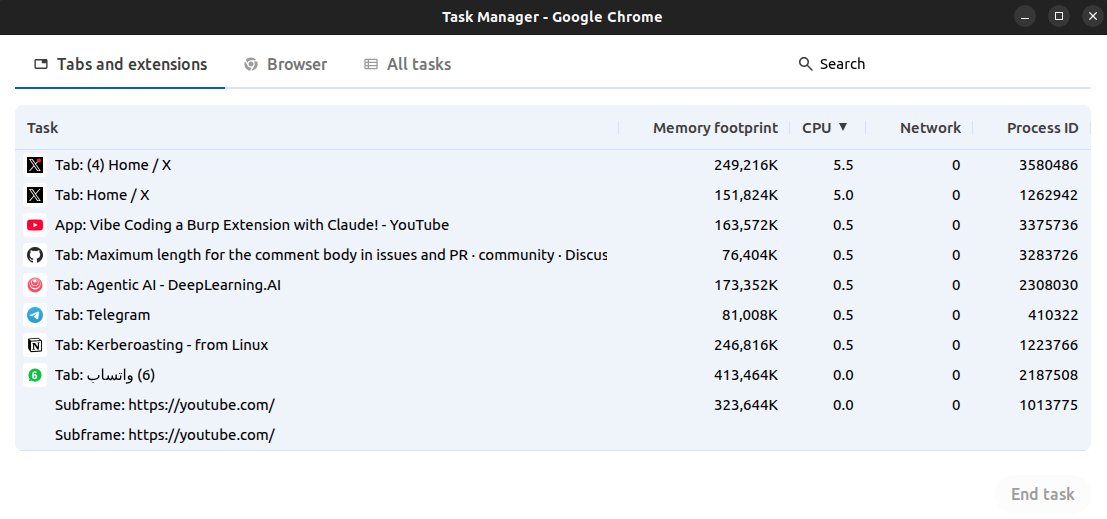The height and width of the screenshot is (519, 1107).
Task: Click process ID 3375736
Action: pos(1048,225)
